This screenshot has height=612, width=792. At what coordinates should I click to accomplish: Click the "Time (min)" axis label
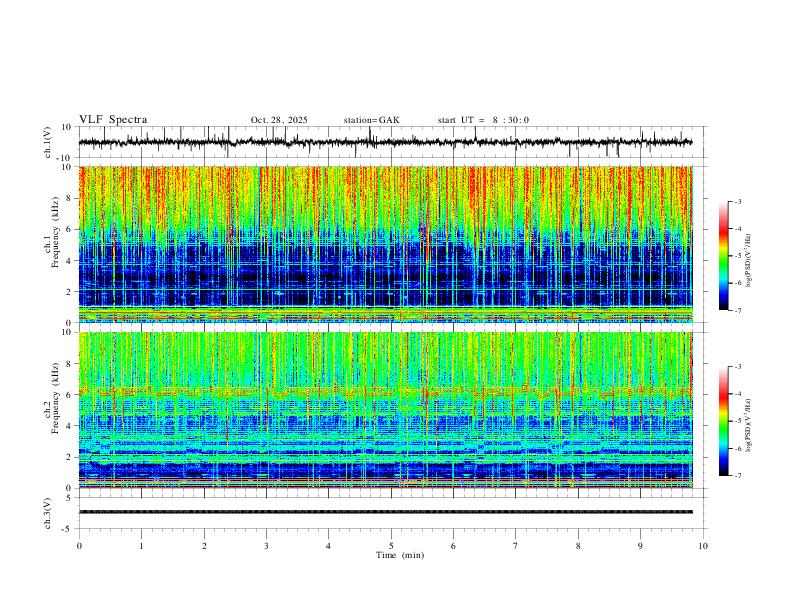(400, 555)
